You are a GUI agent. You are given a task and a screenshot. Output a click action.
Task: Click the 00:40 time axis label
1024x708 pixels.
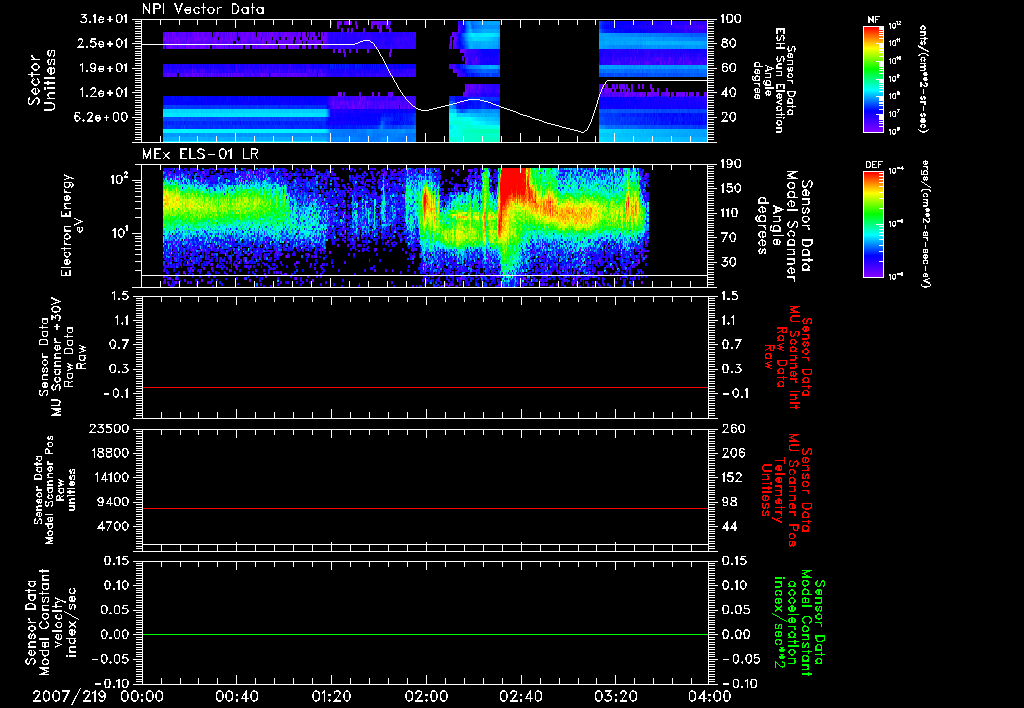tap(236, 696)
